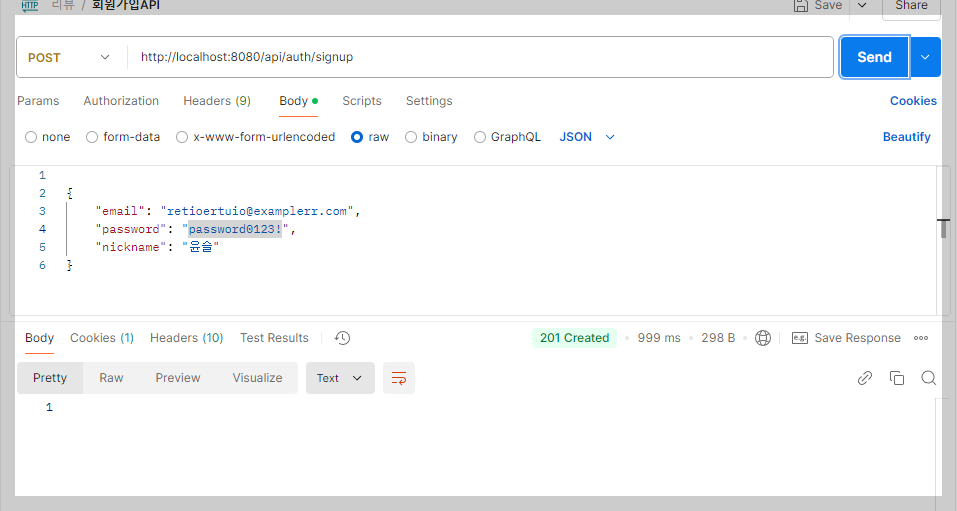This screenshot has width=957, height=511.
Task: Select the GraphQL body radio option
Action: click(x=480, y=137)
